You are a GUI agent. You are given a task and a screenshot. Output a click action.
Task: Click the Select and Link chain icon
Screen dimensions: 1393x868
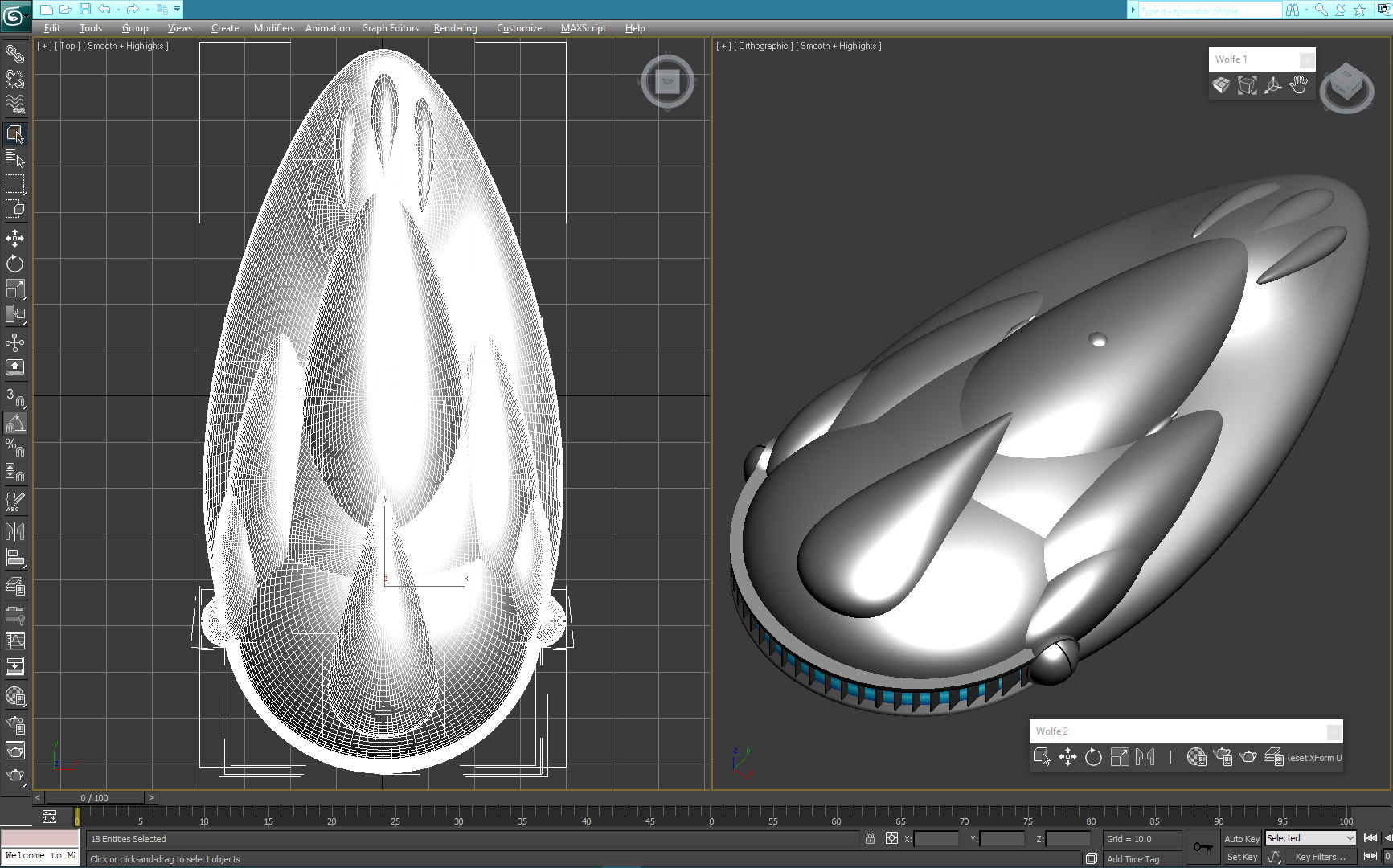coord(14,54)
